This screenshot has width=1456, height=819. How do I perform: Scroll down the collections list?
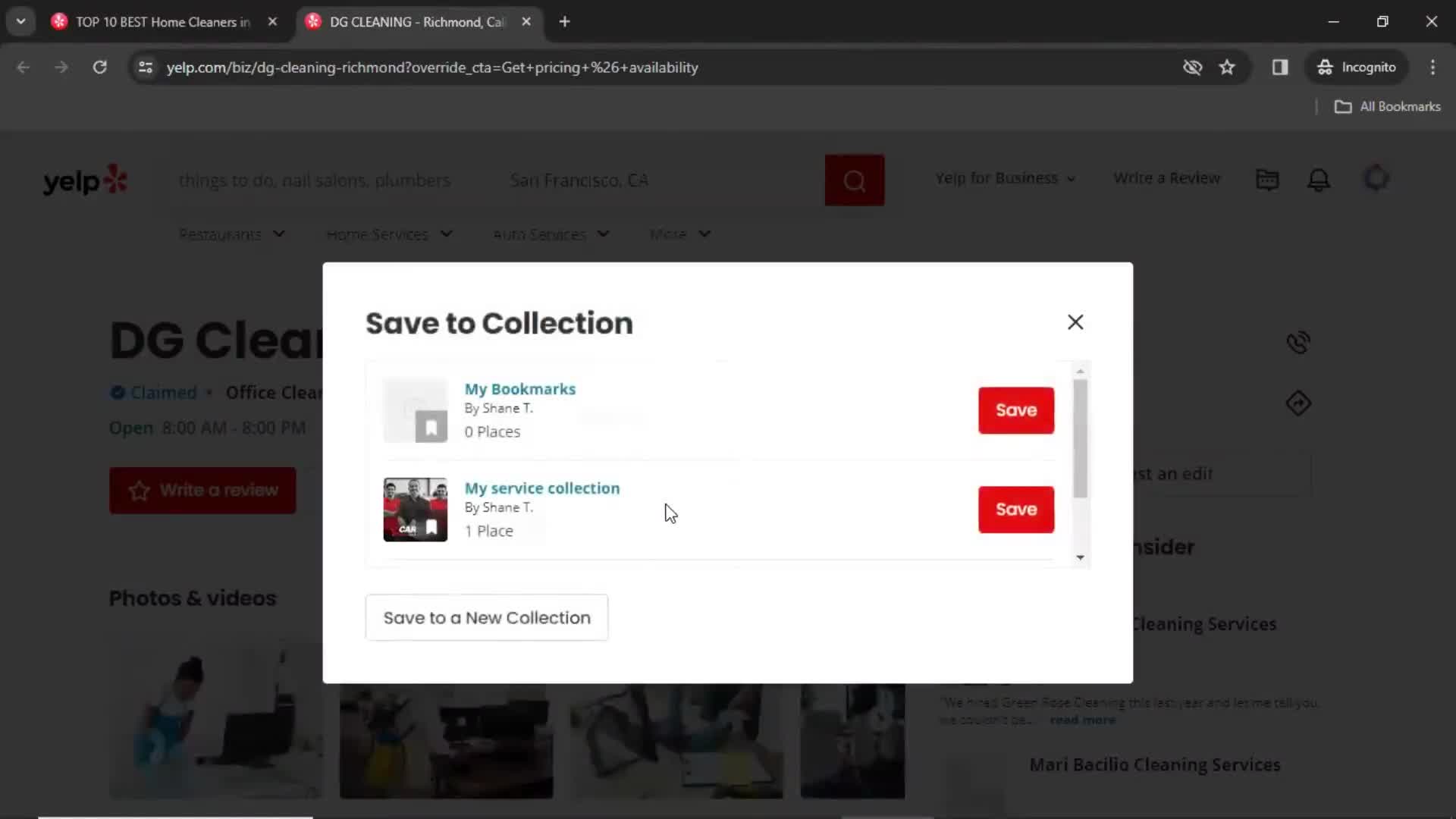1080,557
